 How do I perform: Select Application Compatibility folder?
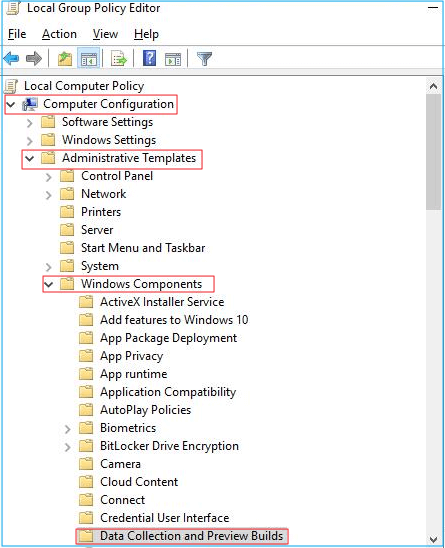point(168,392)
